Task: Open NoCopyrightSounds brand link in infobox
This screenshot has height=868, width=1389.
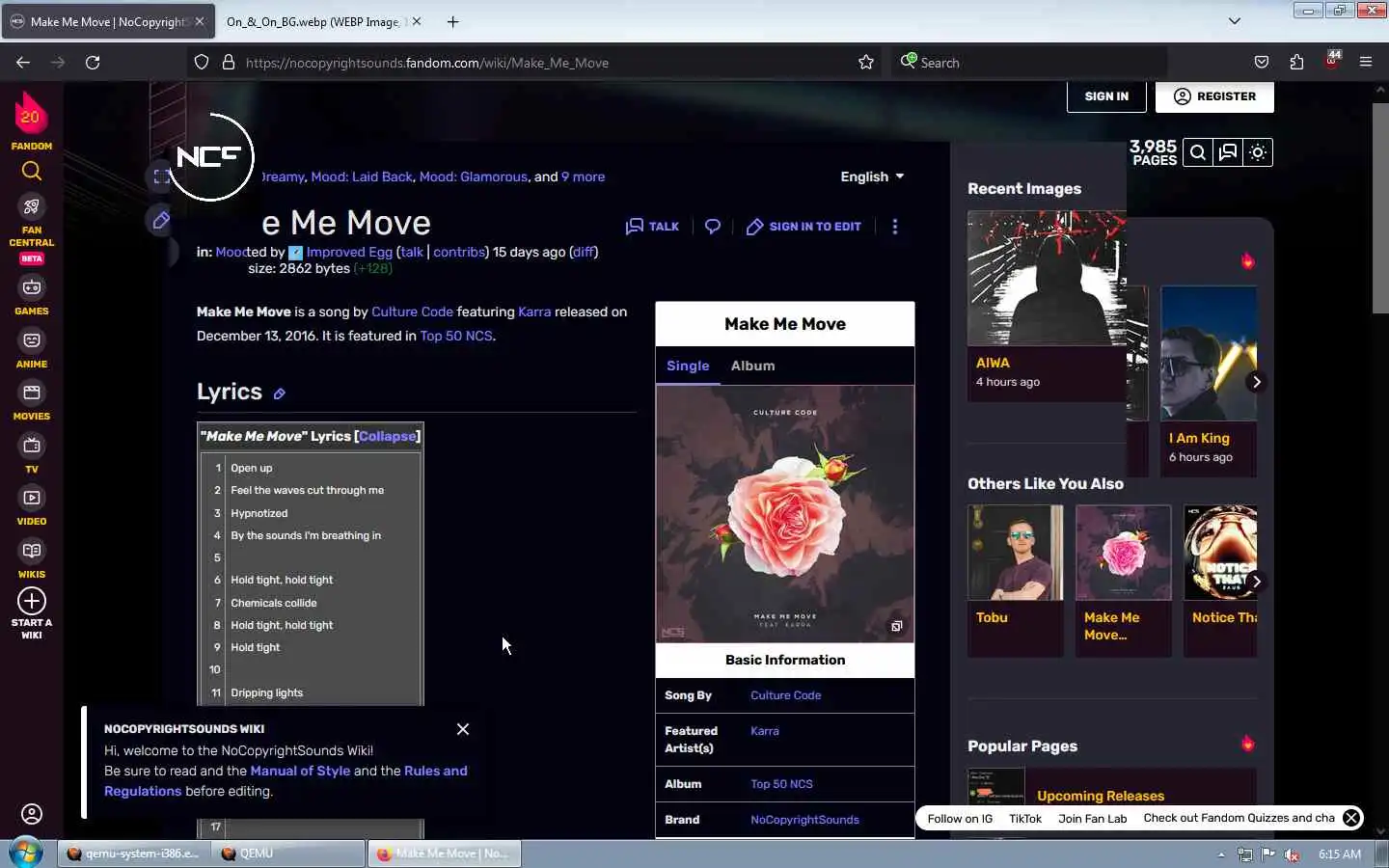Action: pos(804,820)
